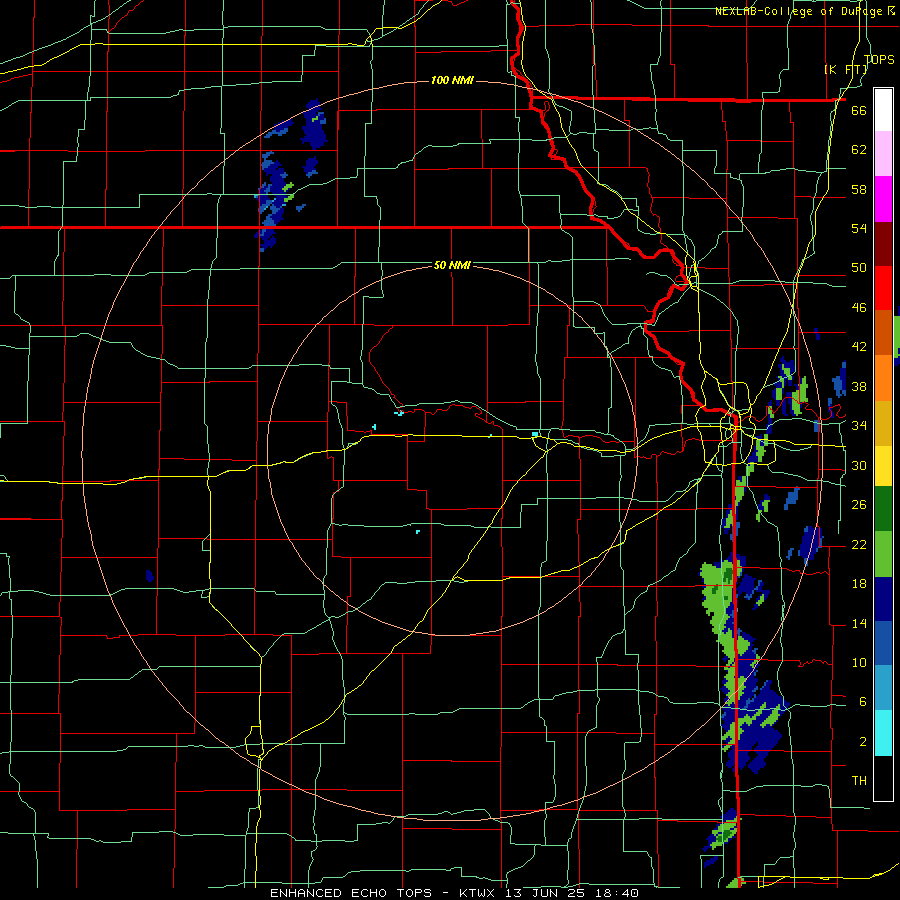Pick the bright red legend swatch
The image size is (900, 900).
[x=883, y=288]
